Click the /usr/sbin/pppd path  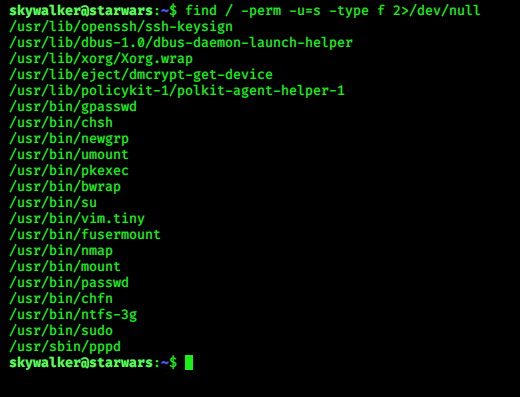click(x=65, y=347)
